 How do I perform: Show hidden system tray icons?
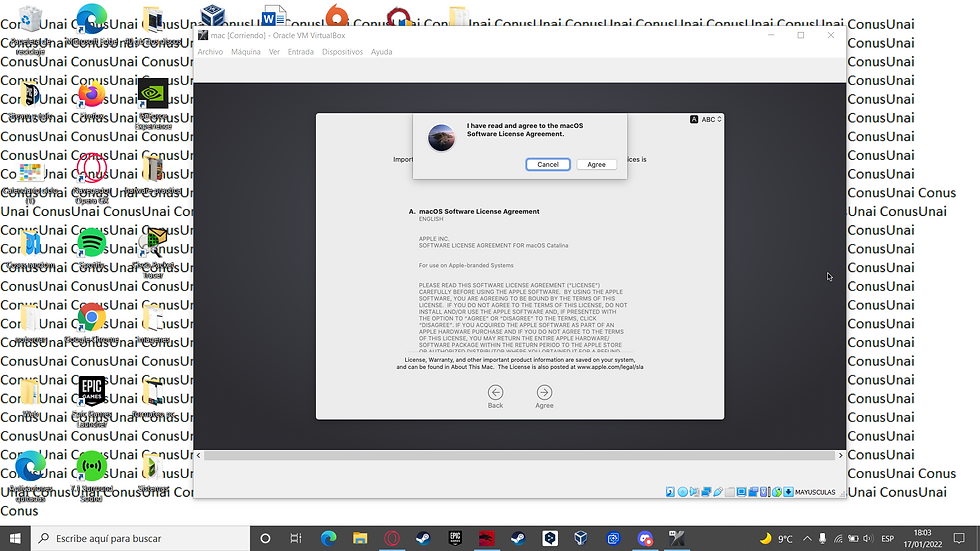(807, 539)
